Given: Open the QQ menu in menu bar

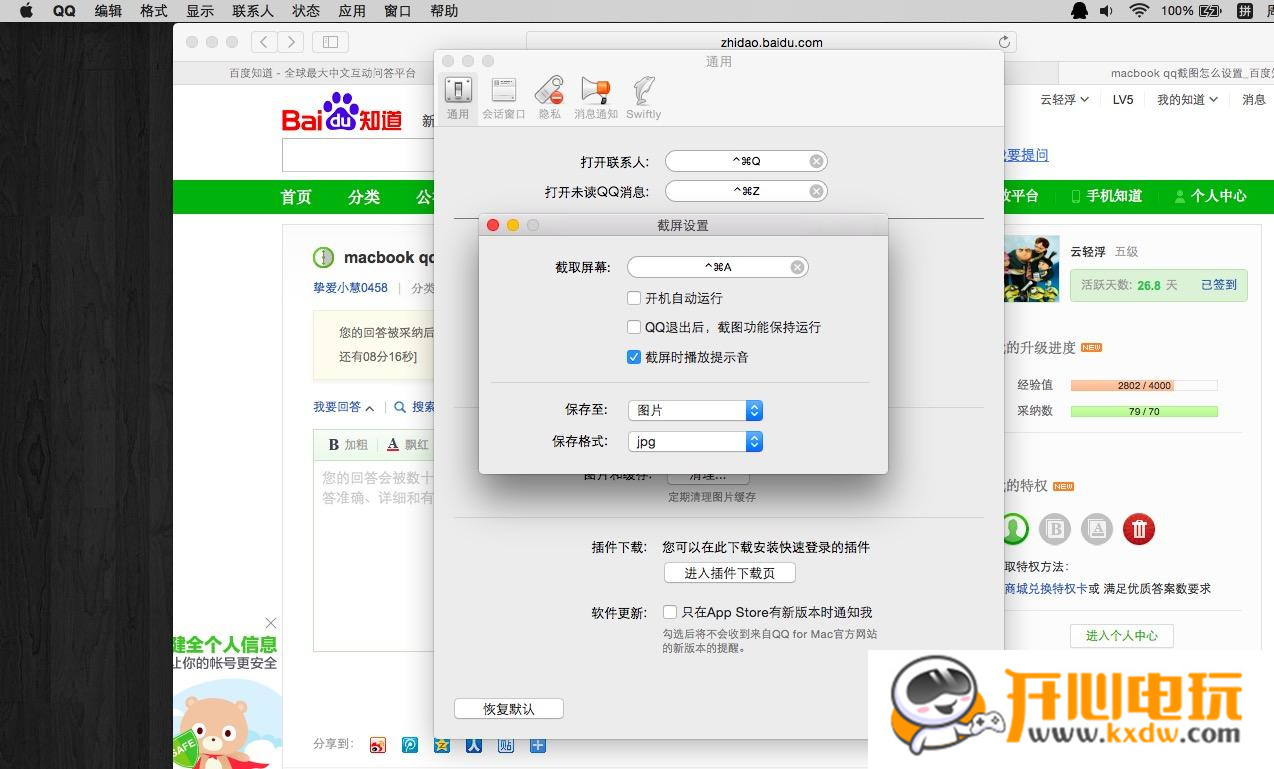Looking at the screenshot, I should [62, 11].
